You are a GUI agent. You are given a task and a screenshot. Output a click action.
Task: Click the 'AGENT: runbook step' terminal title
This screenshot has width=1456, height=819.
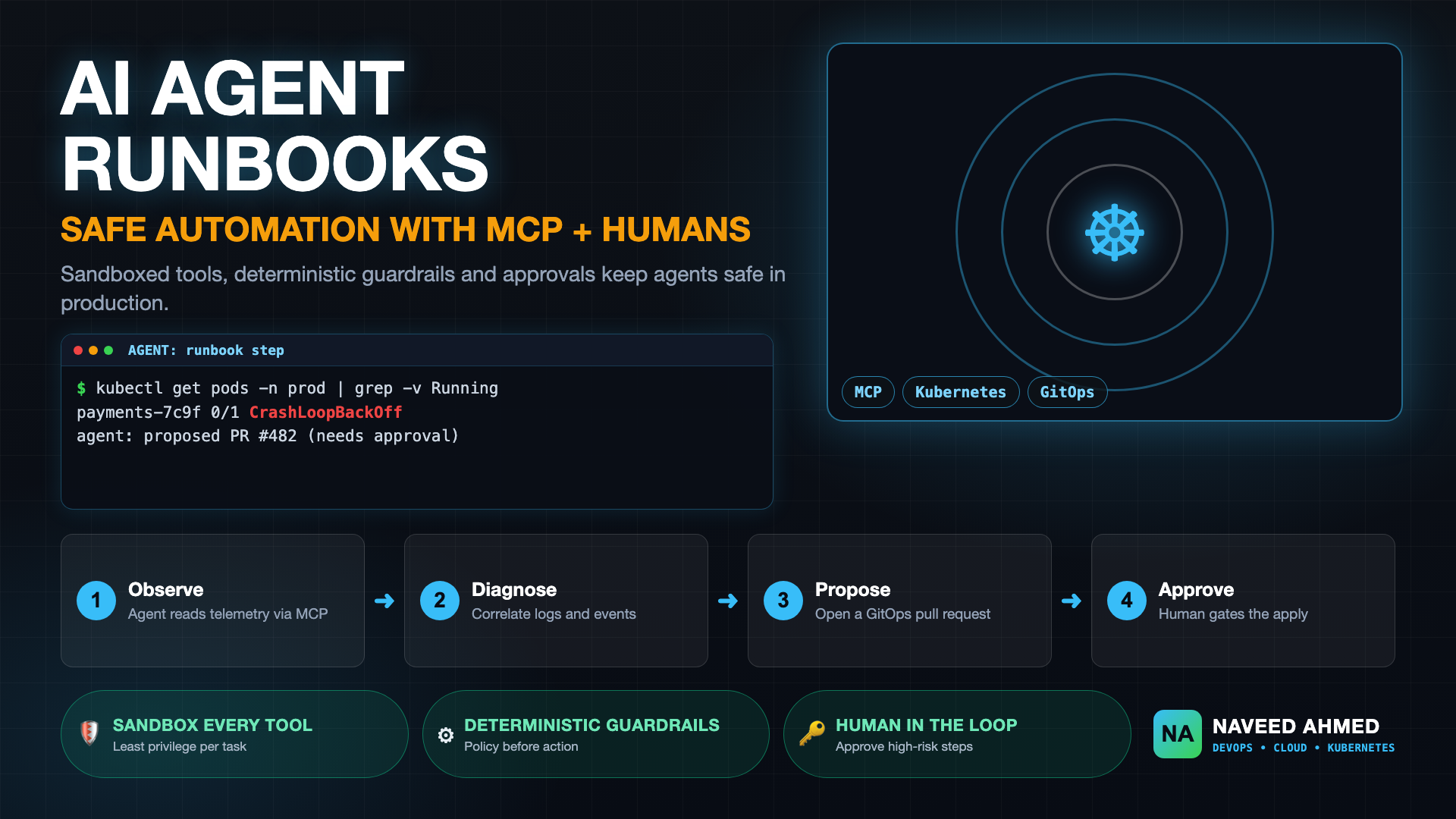click(206, 350)
